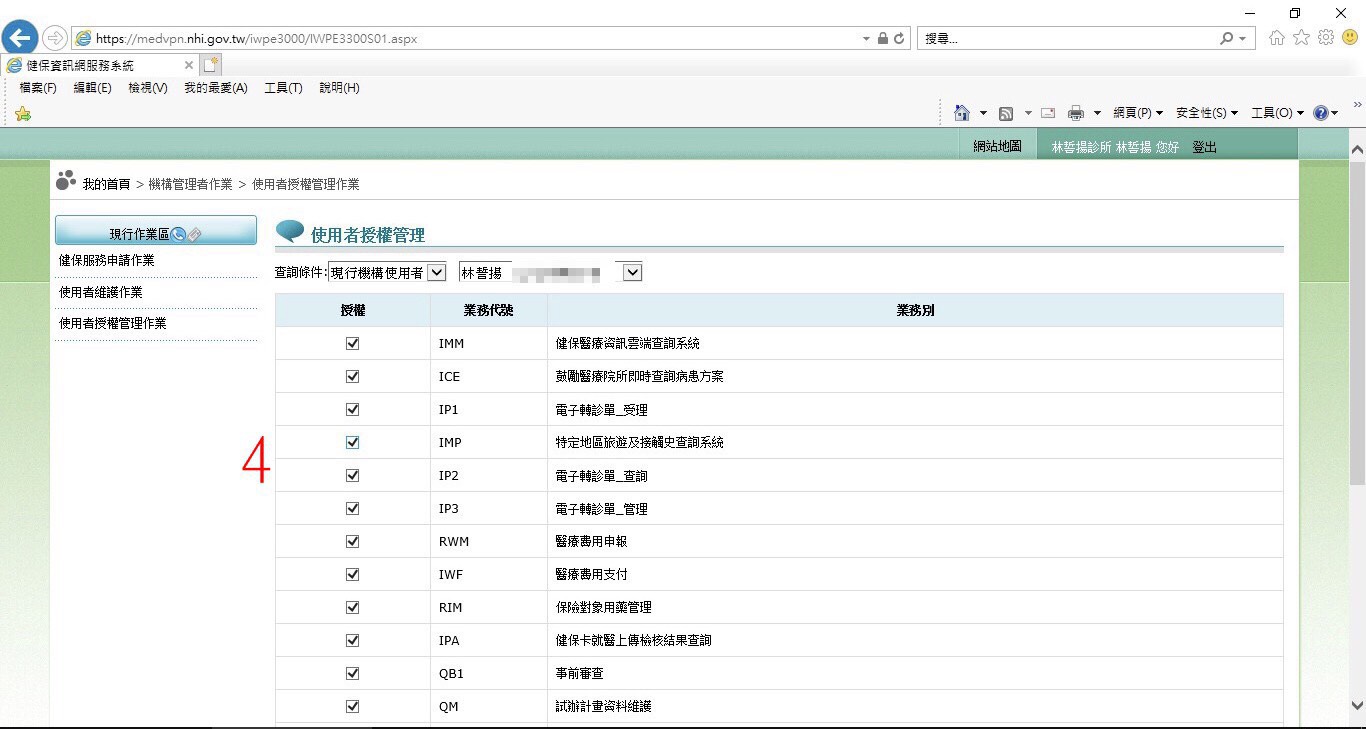Open the 我的最愛(A) menu
Screen dimensions: 1366x729
pyautogui.click(x=215, y=88)
